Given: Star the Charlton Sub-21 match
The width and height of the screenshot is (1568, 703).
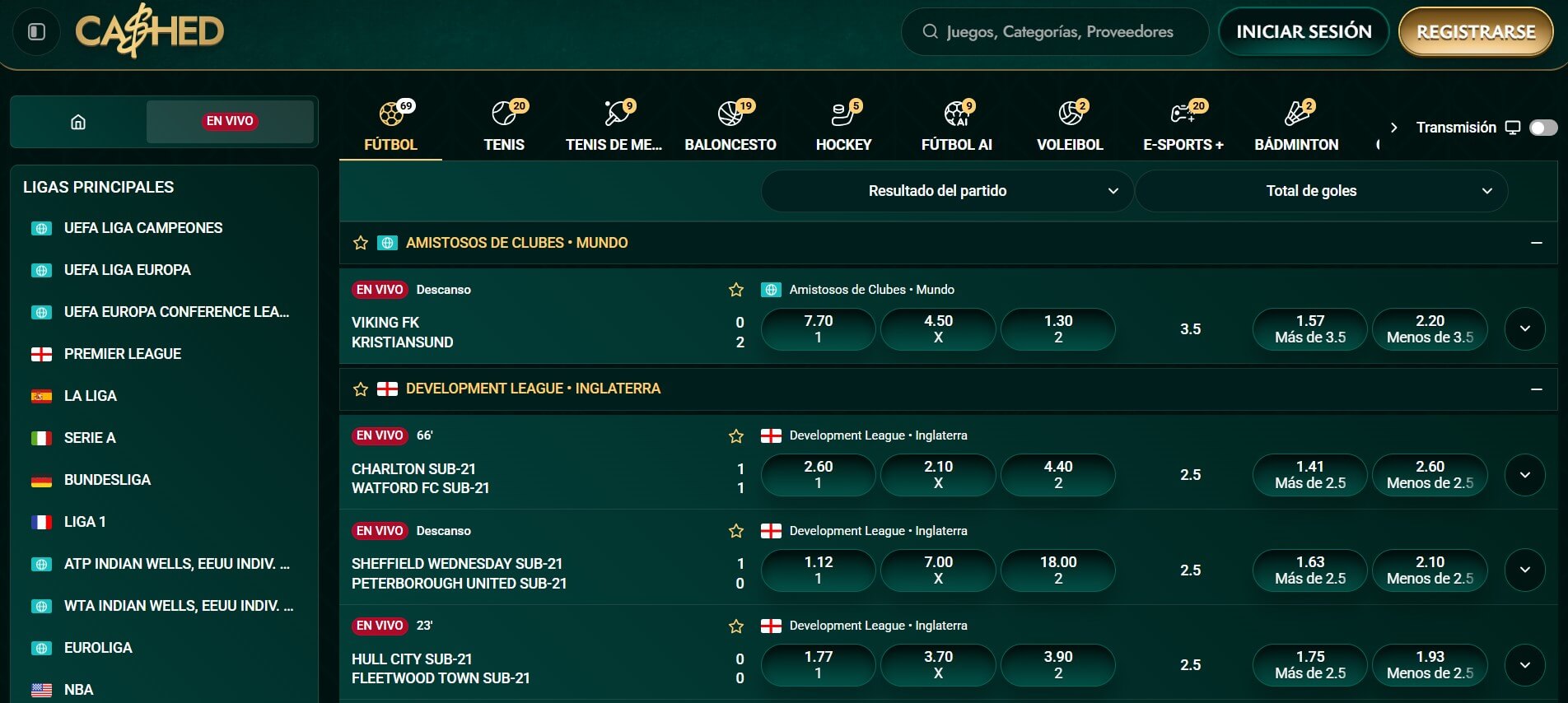Looking at the screenshot, I should pyautogui.click(x=736, y=435).
